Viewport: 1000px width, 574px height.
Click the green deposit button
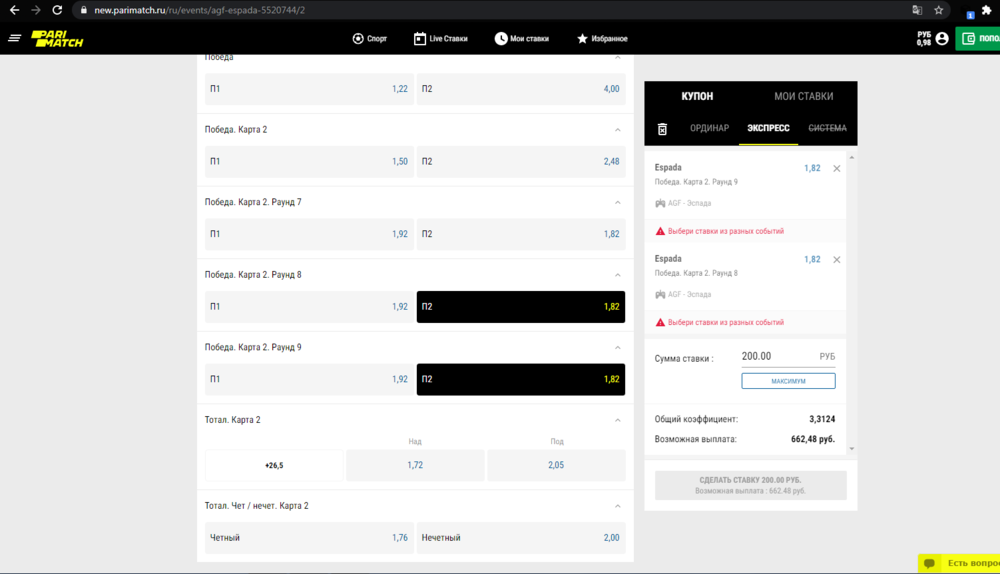978,39
